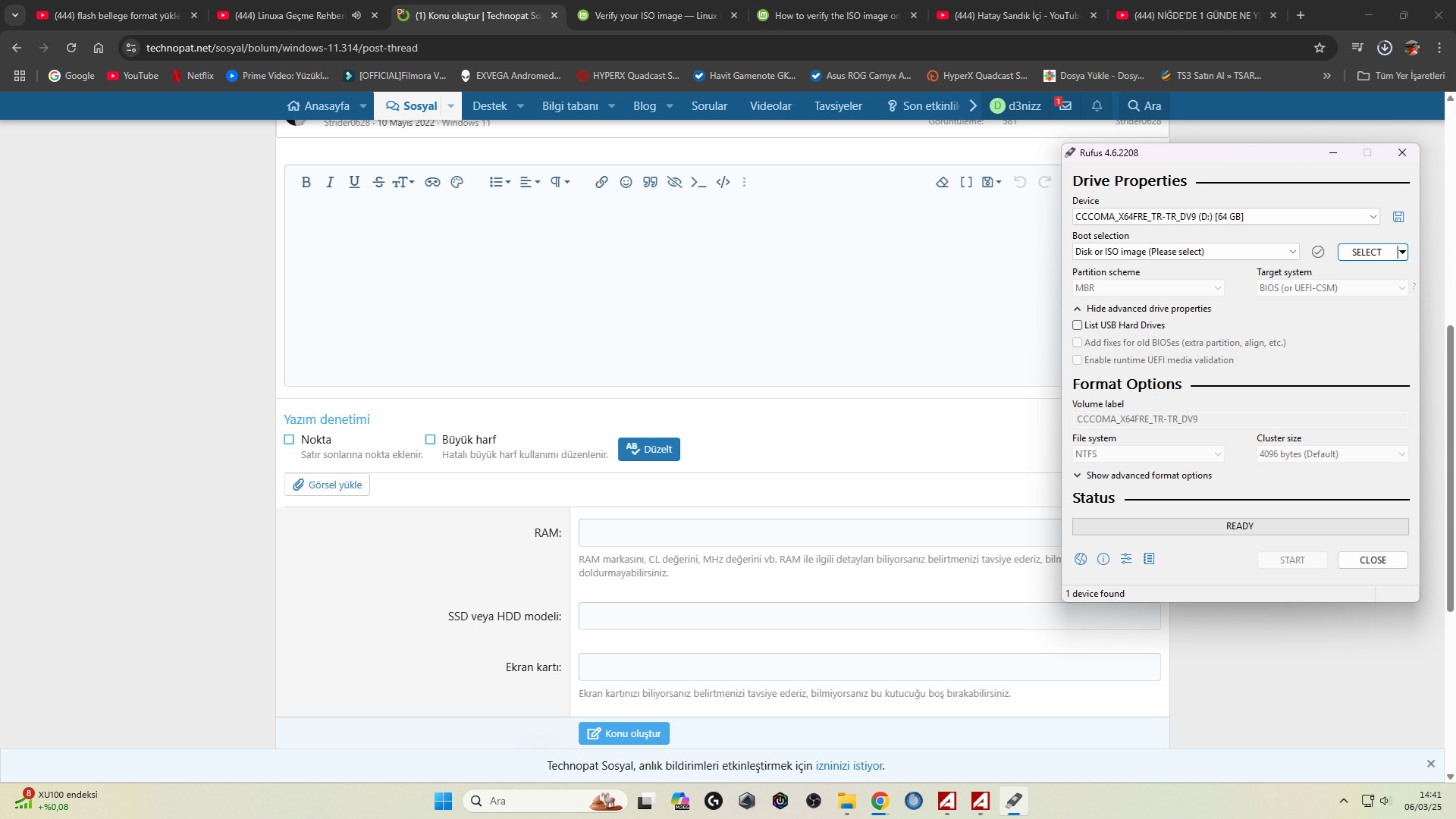Viewport: 1456px width, 819px height.
Task: Open Rufus settings sliders icon
Action: click(x=1126, y=559)
